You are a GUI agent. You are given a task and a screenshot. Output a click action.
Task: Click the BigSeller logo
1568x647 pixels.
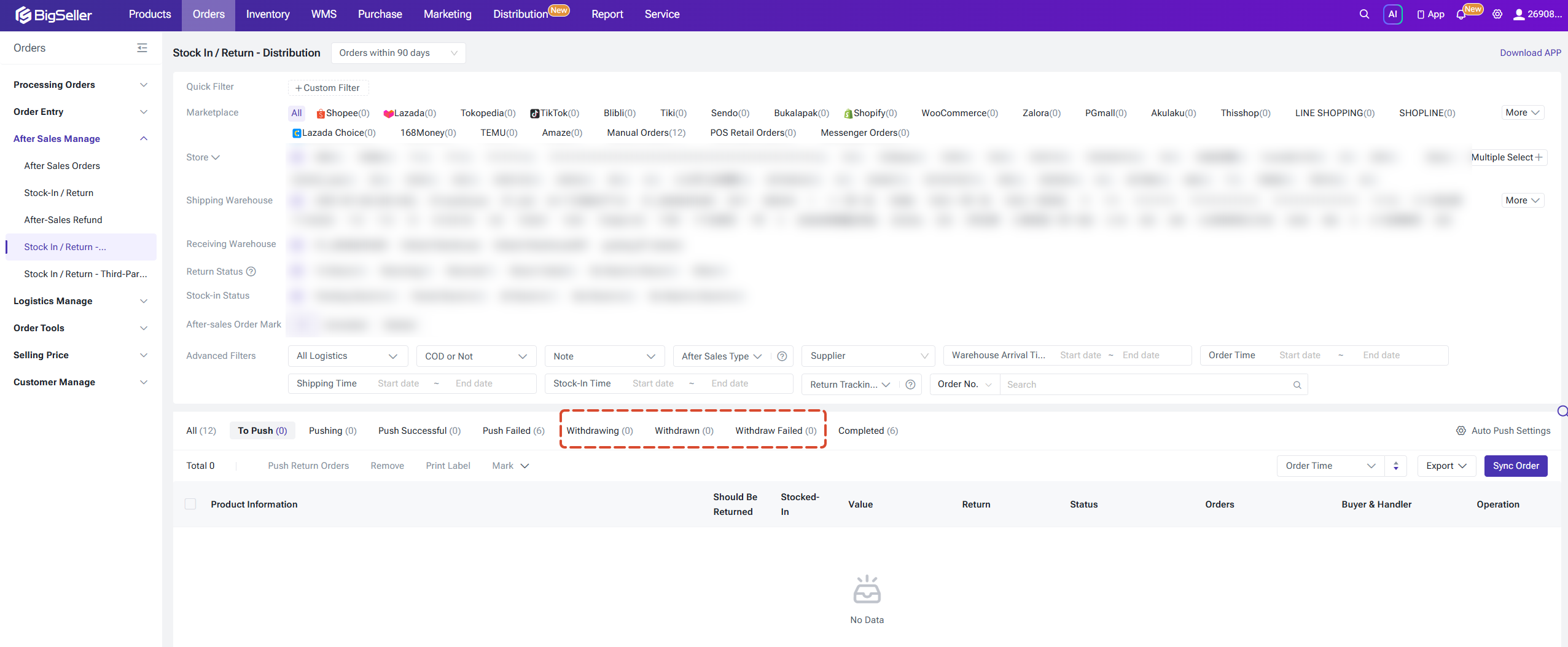[53, 15]
